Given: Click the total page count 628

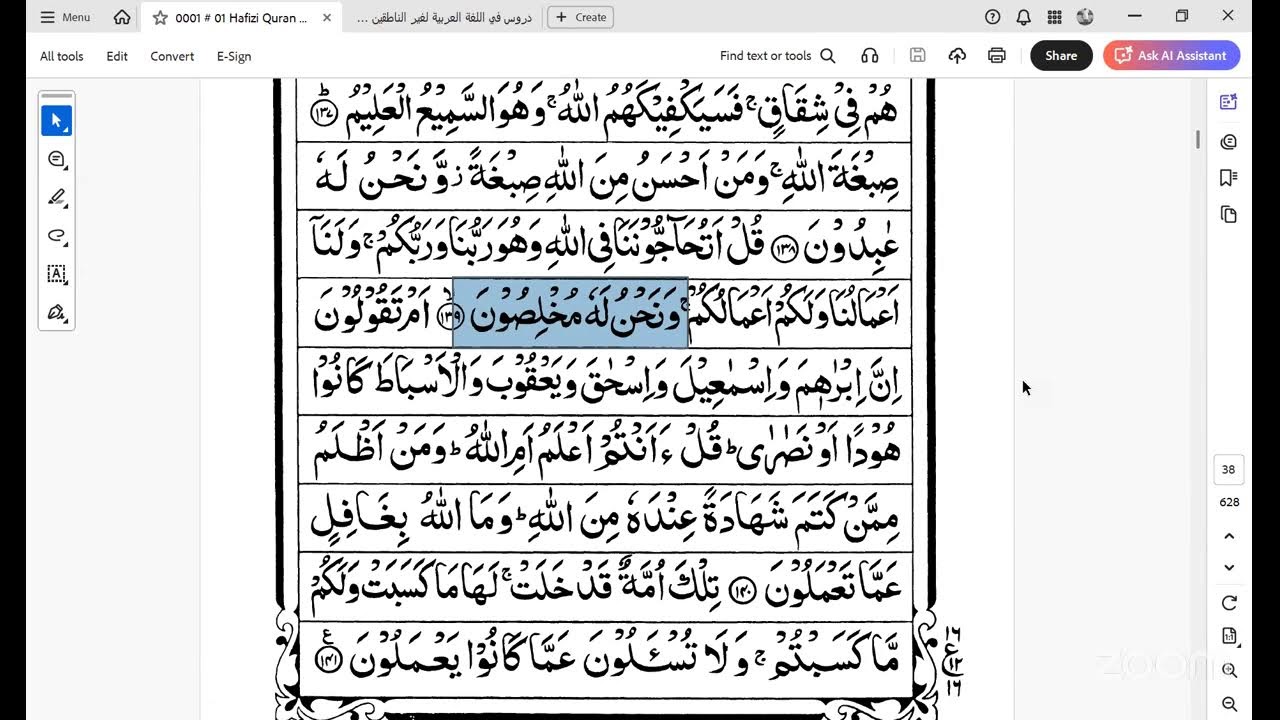Looking at the screenshot, I should (1229, 502).
